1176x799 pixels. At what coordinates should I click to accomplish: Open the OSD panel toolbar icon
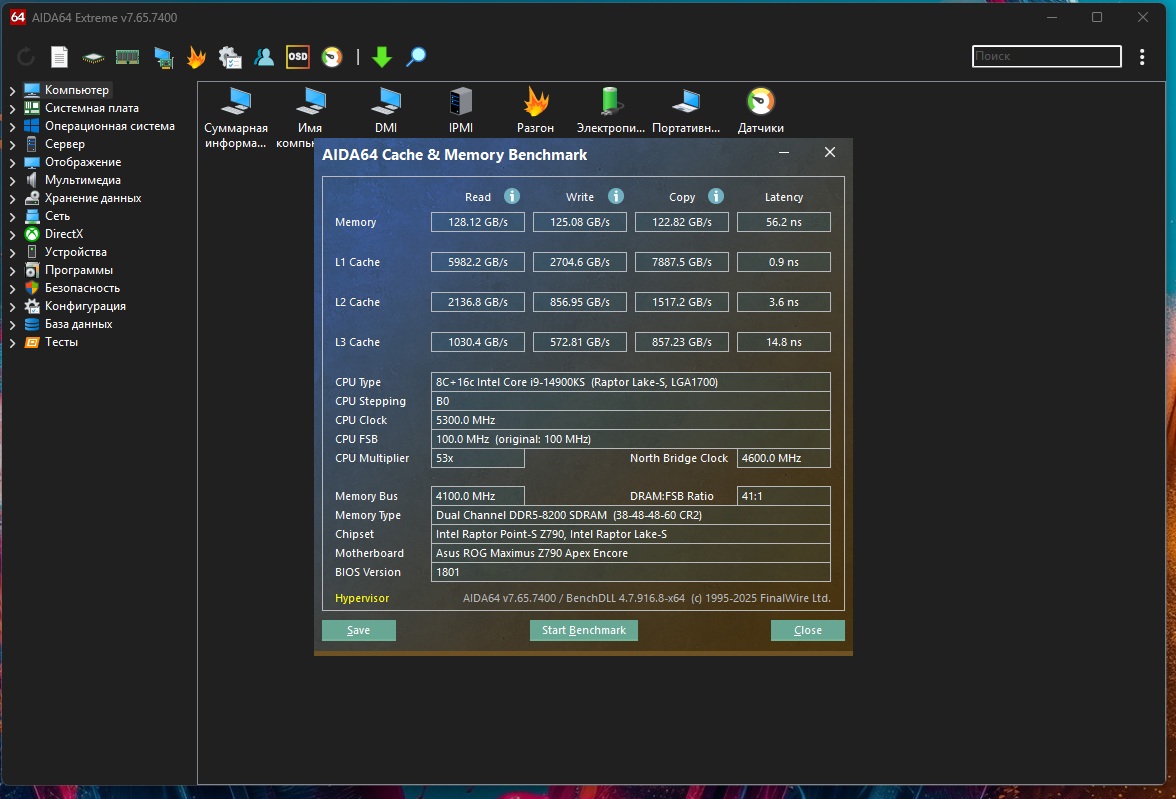point(298,57)
